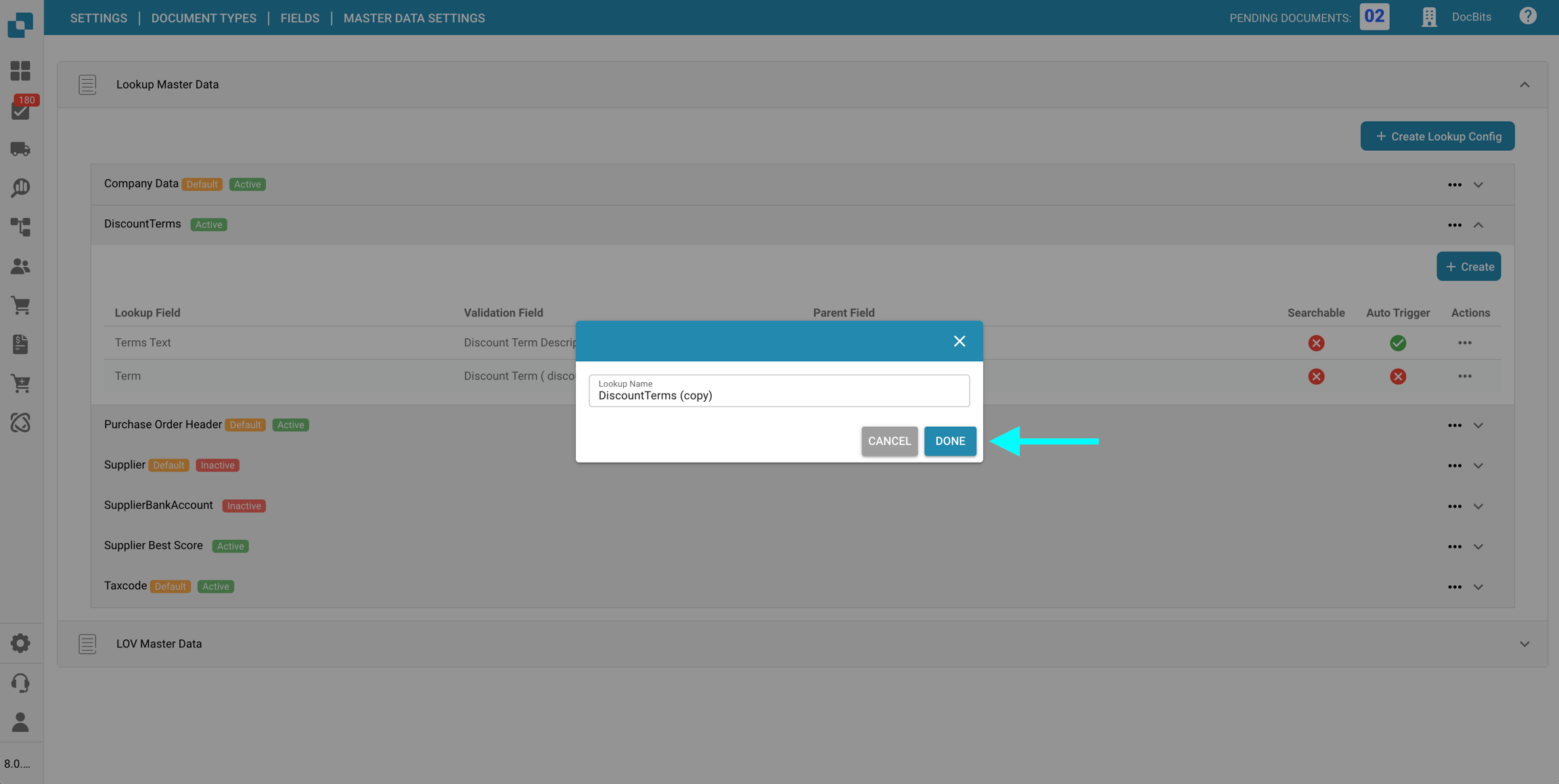Open tasks icon with 180 badge
This screenshot has width=1559, height=784.
(20, 110)
